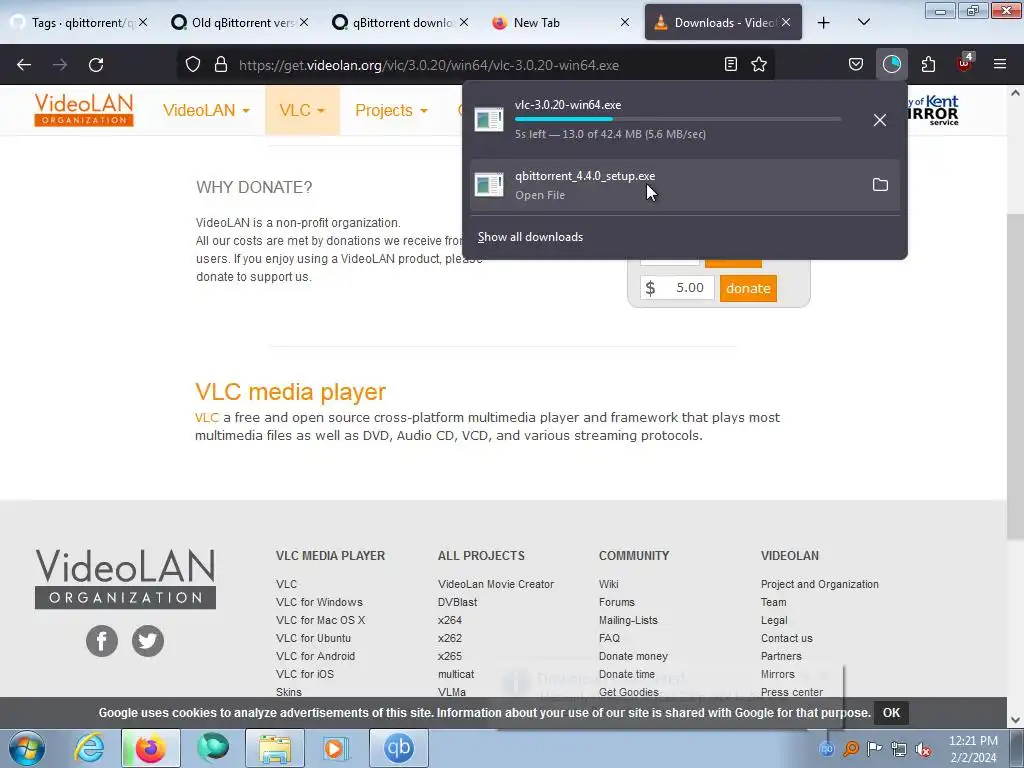This screenshot has height=768, width=1024.
Task: Click the Firefox taskbar icon
Action: (x=150, y=748)
